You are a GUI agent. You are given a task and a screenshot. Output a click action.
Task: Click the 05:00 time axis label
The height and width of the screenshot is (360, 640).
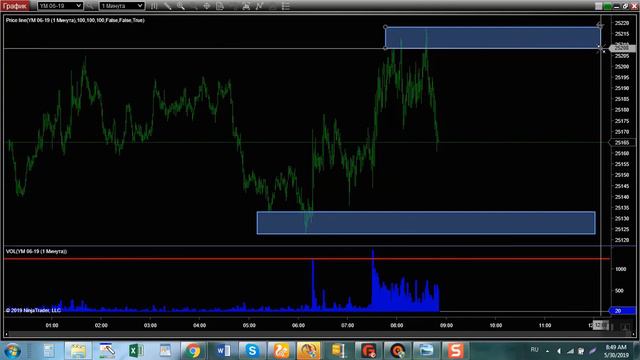[x=249, y=325]
